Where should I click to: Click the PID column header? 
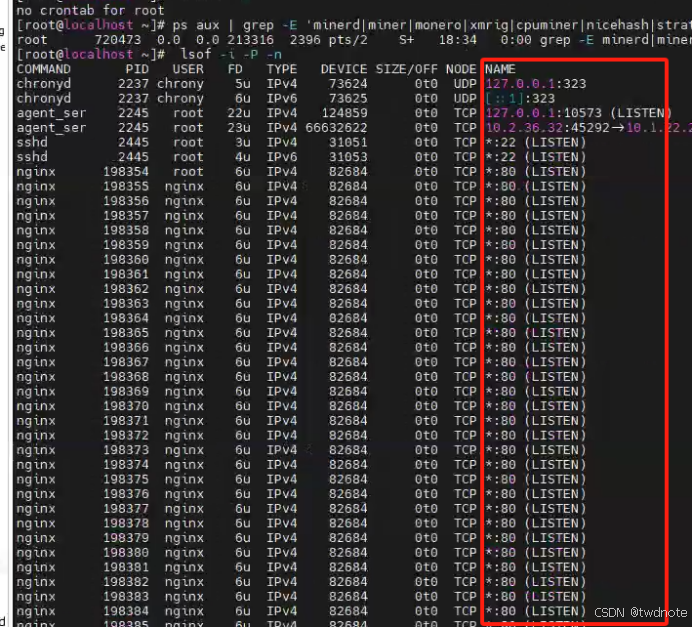(137, 69)
